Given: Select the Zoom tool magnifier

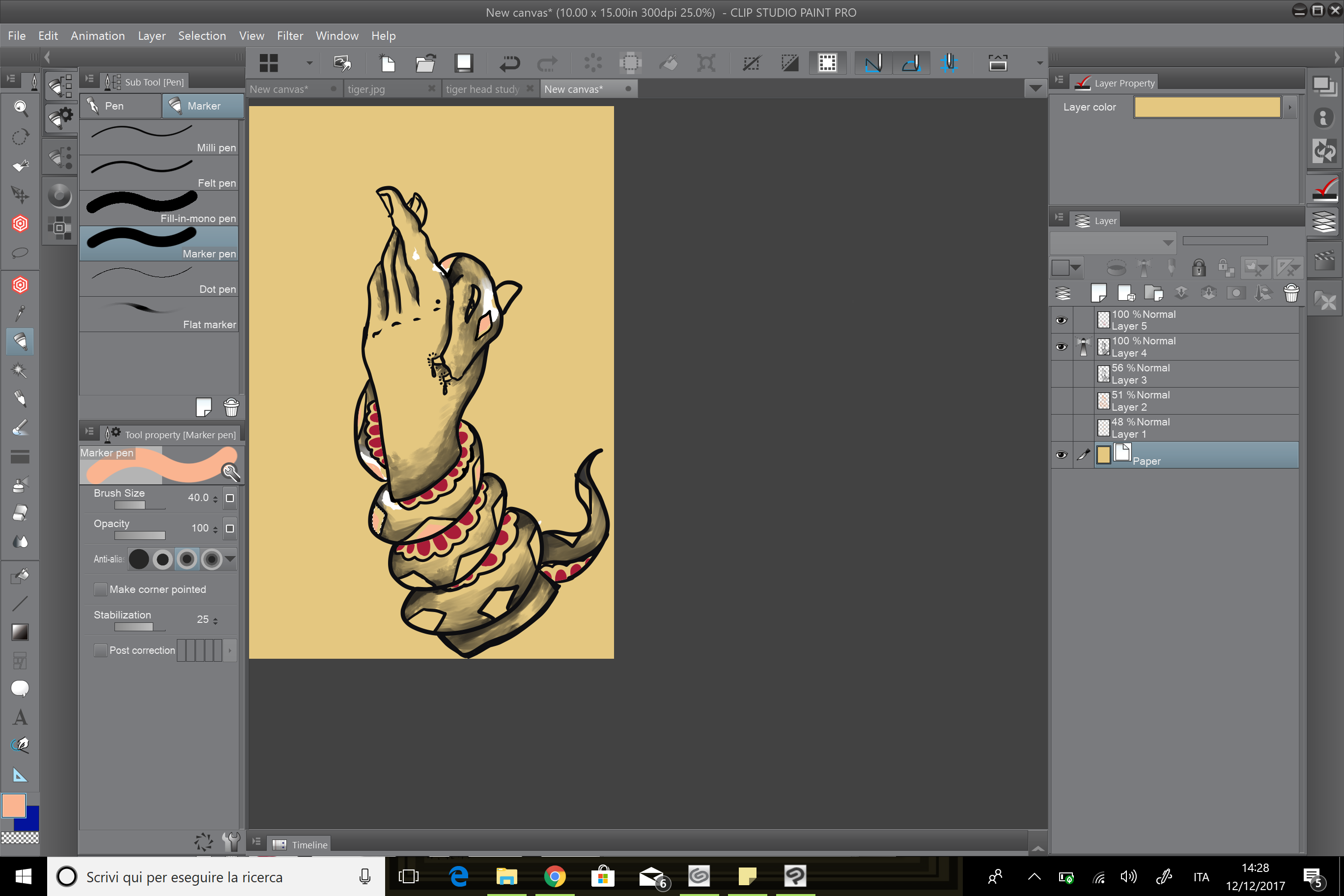Looking at the screenshot, I should [x=20, y=108].
